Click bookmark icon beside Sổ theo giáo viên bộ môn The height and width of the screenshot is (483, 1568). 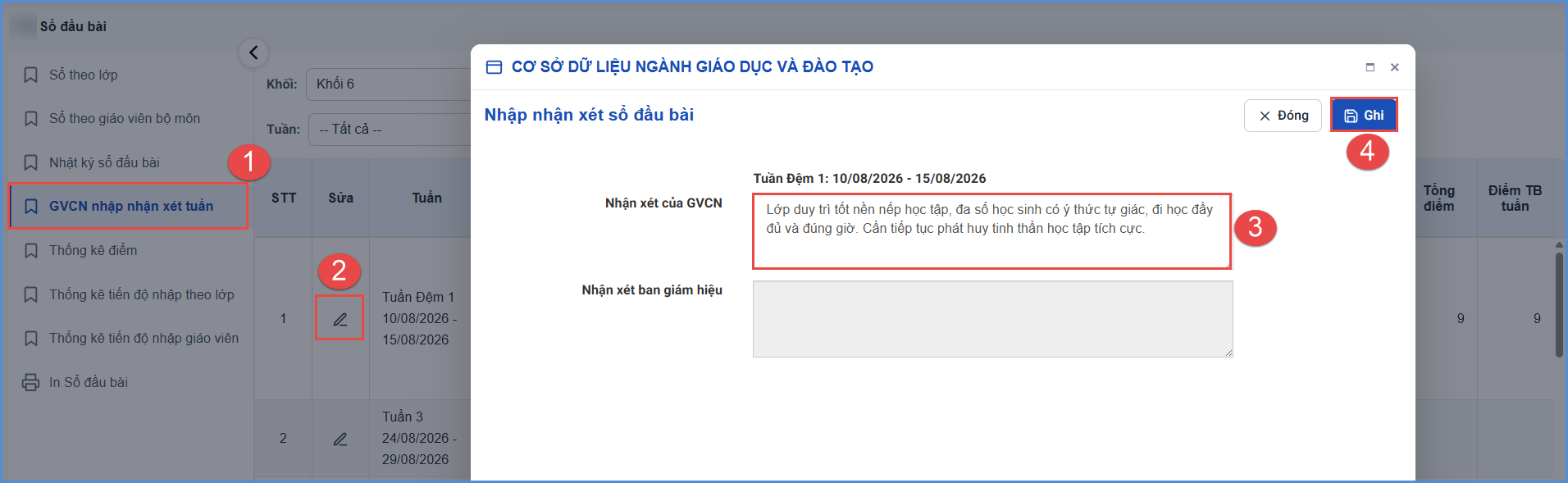tap(31, 118)
